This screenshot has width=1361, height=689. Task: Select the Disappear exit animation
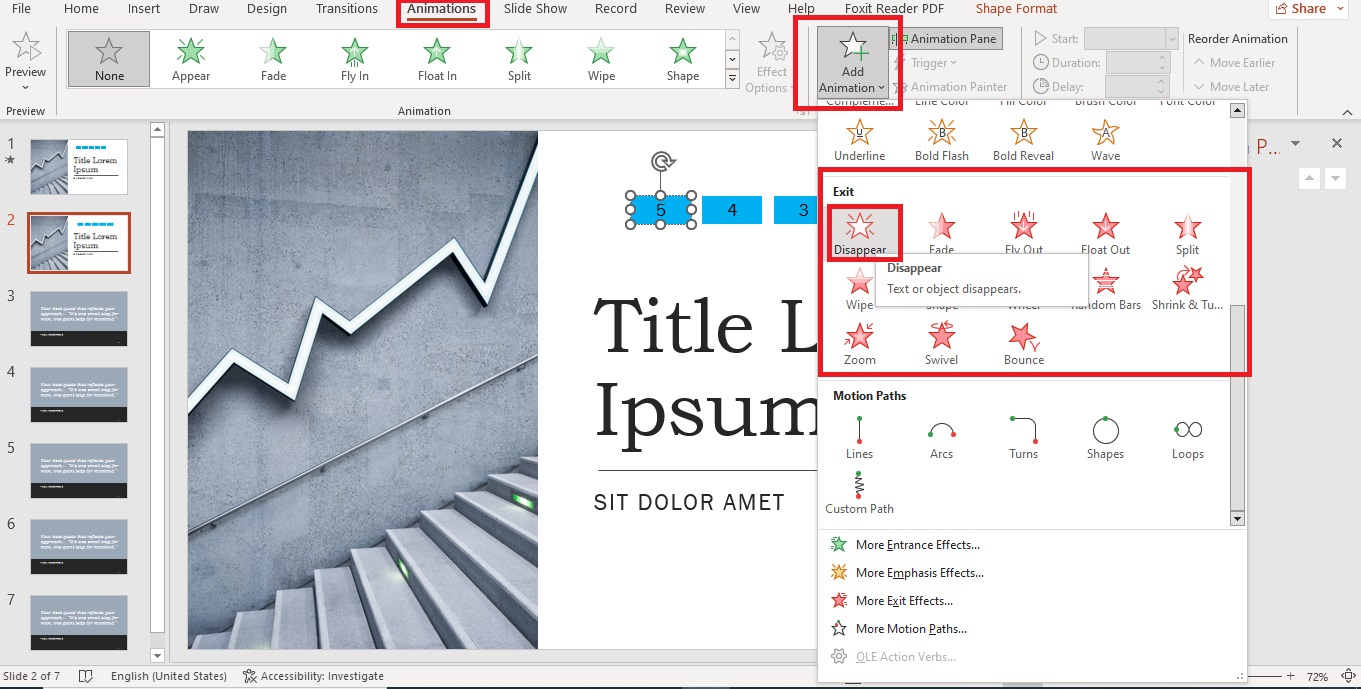coord(861,232)
